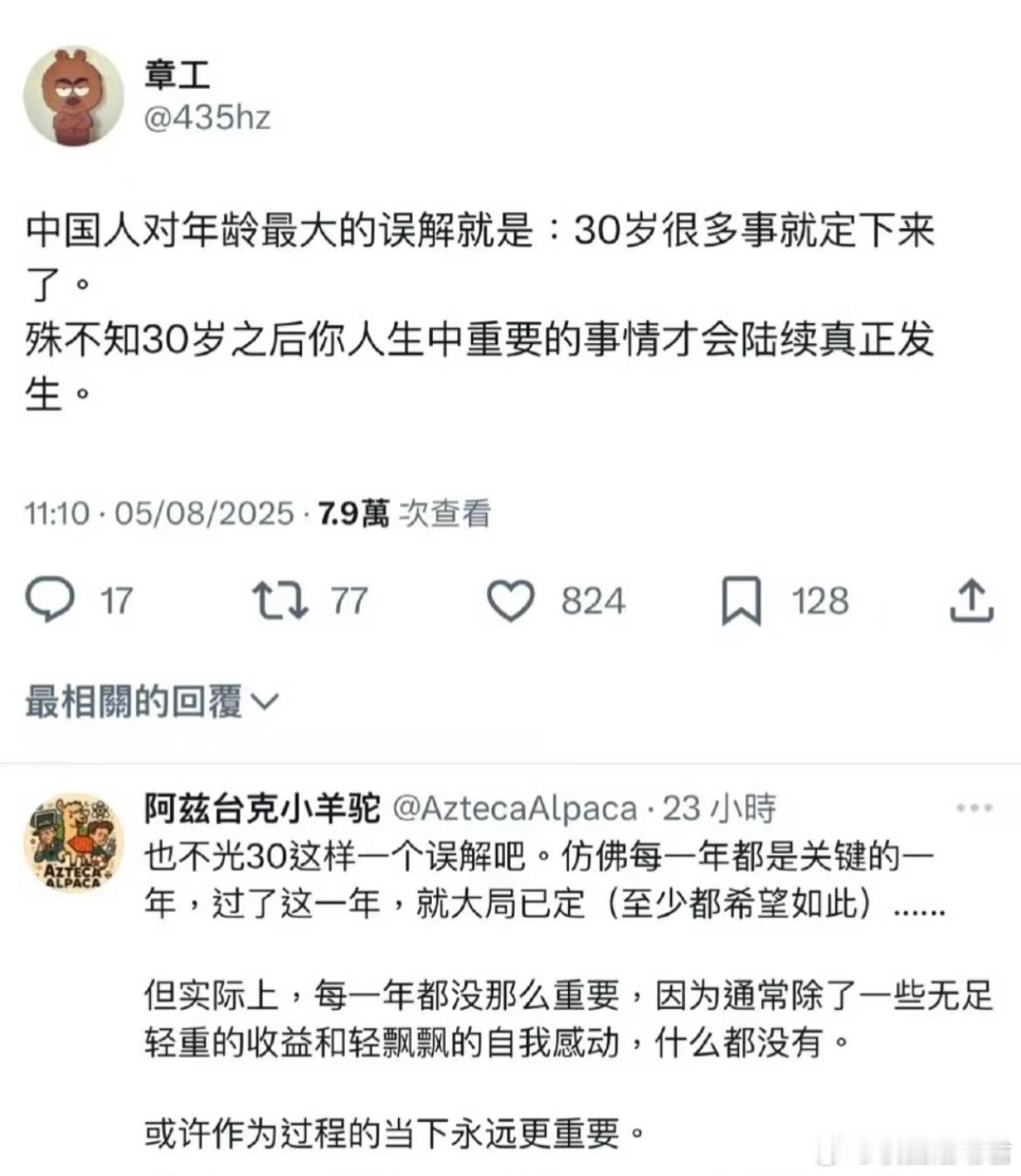Viewport: 1021px width, 1176px height.
Task: Bookmark the post with the bookmark icon
Action: tap(741, 602)
